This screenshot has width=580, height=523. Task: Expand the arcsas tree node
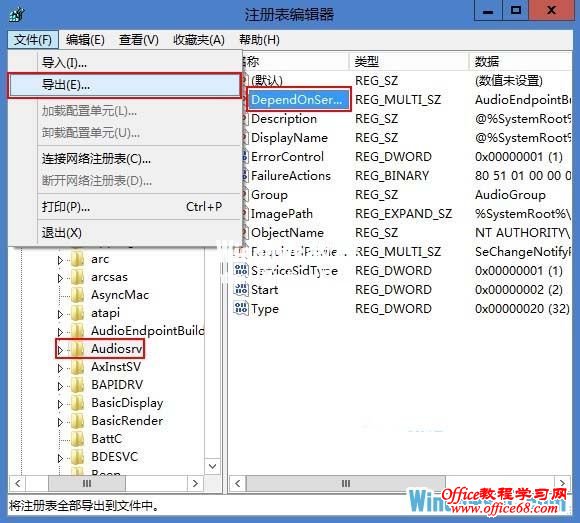tap(60, 278)
